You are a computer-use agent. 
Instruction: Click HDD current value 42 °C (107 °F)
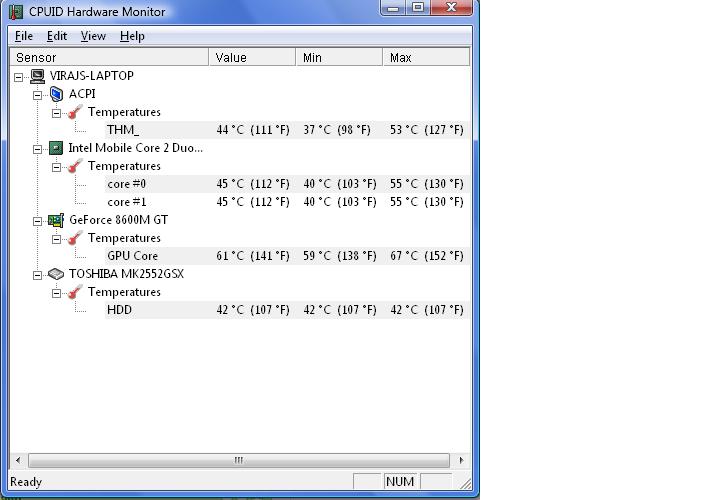pos(253,310)
